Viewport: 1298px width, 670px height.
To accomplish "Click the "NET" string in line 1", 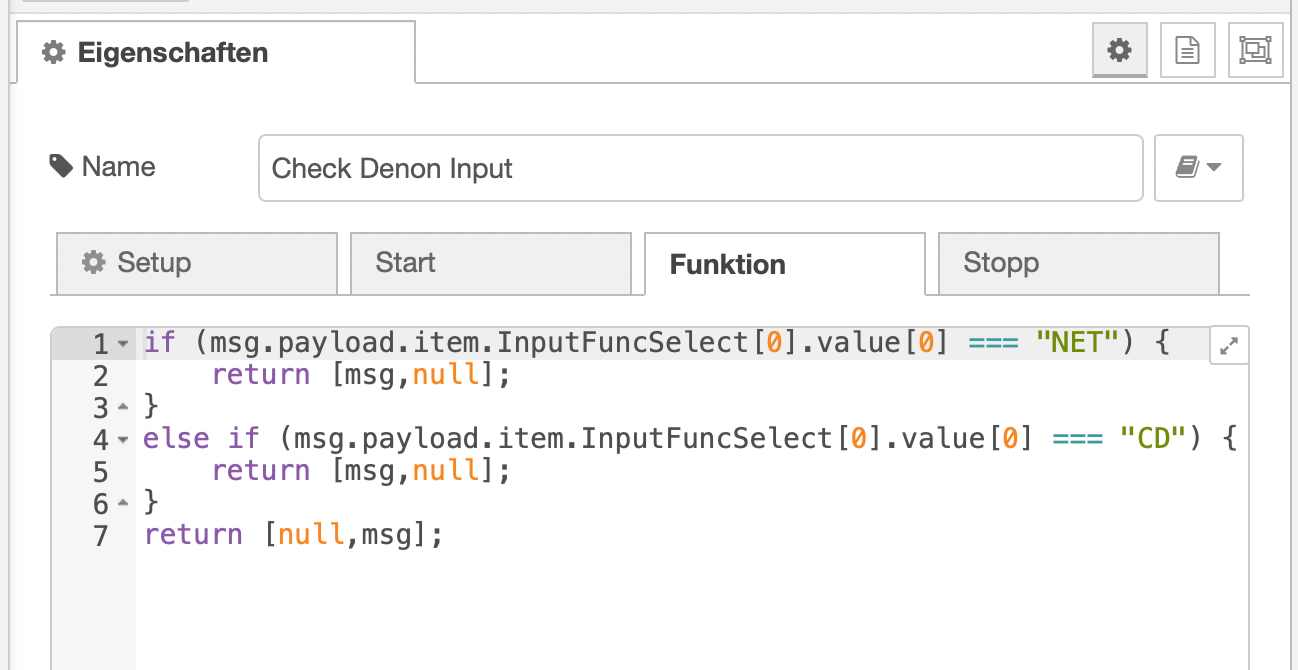I will coord(1078,344).
